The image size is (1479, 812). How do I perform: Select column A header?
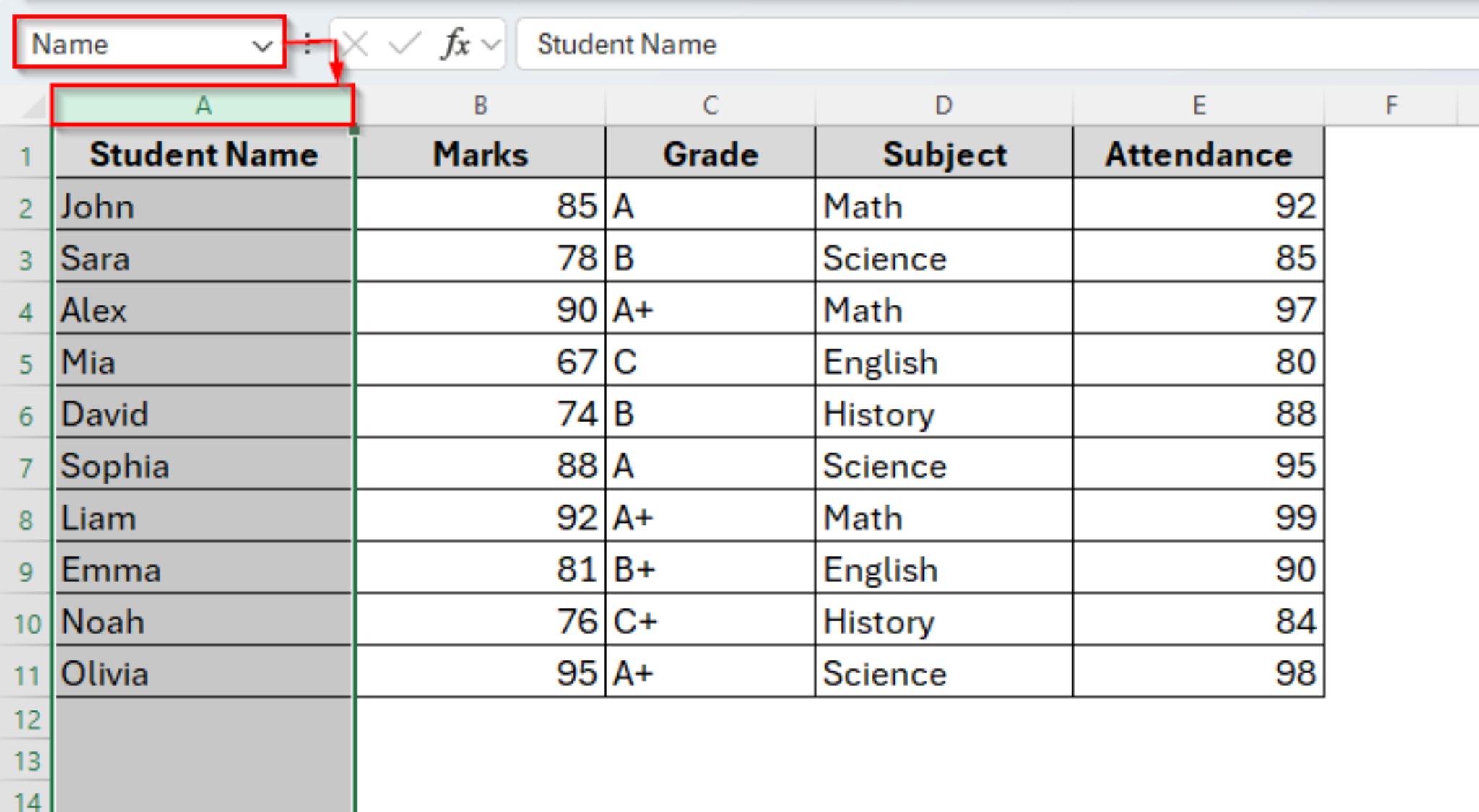[204, 105]
